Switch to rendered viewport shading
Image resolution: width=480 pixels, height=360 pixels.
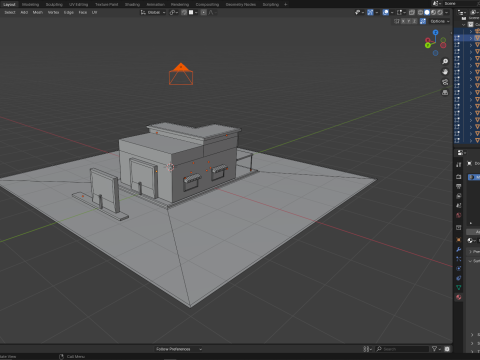(x=440, y=12)
